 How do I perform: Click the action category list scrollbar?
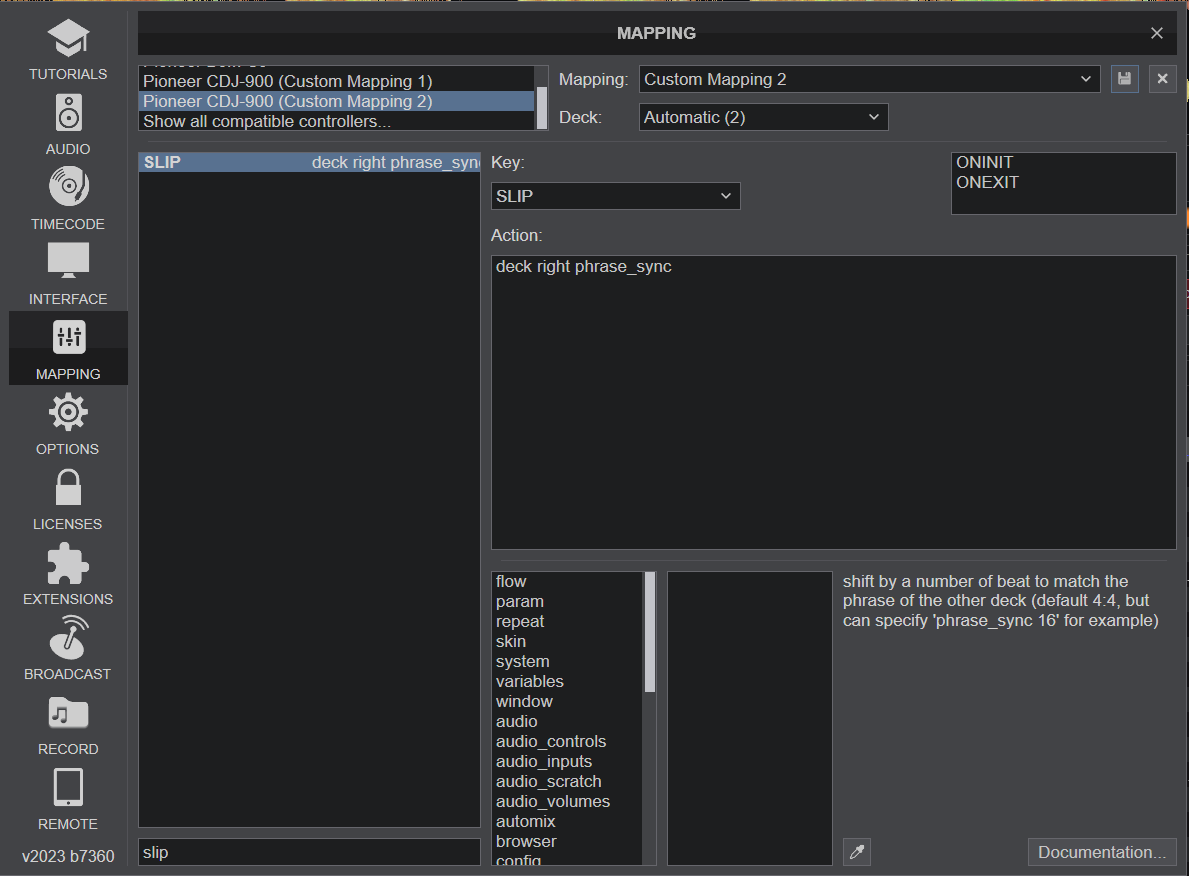(649, 632)
